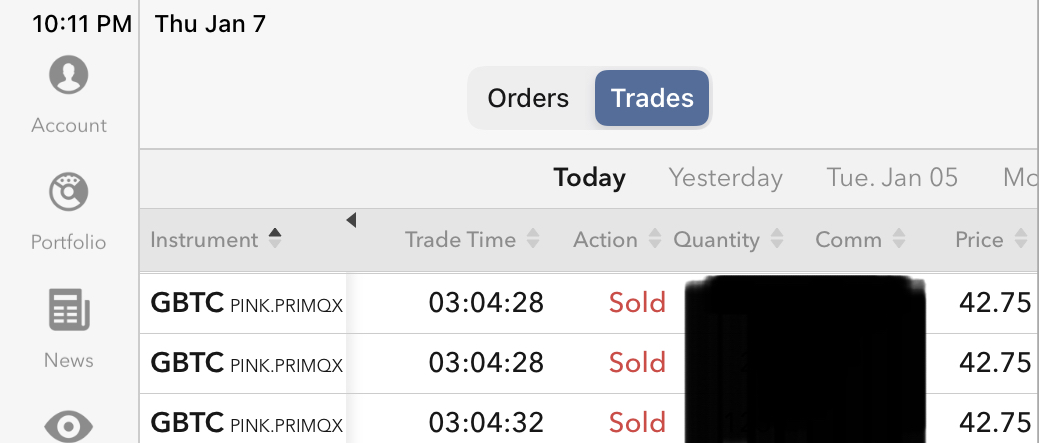Click the red Sold label in second row
Viewport: 1039px width, 443px height.
point(637,362)
